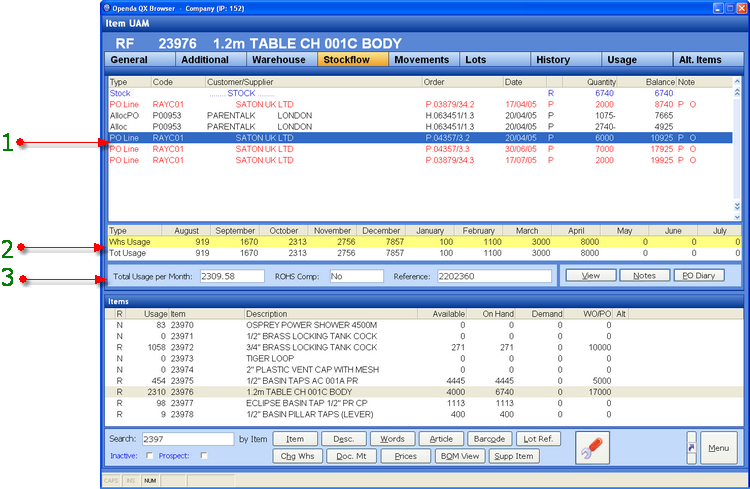Open Notes for the selected line
This screenshot has width=750, height=489.
click(644, 276)
